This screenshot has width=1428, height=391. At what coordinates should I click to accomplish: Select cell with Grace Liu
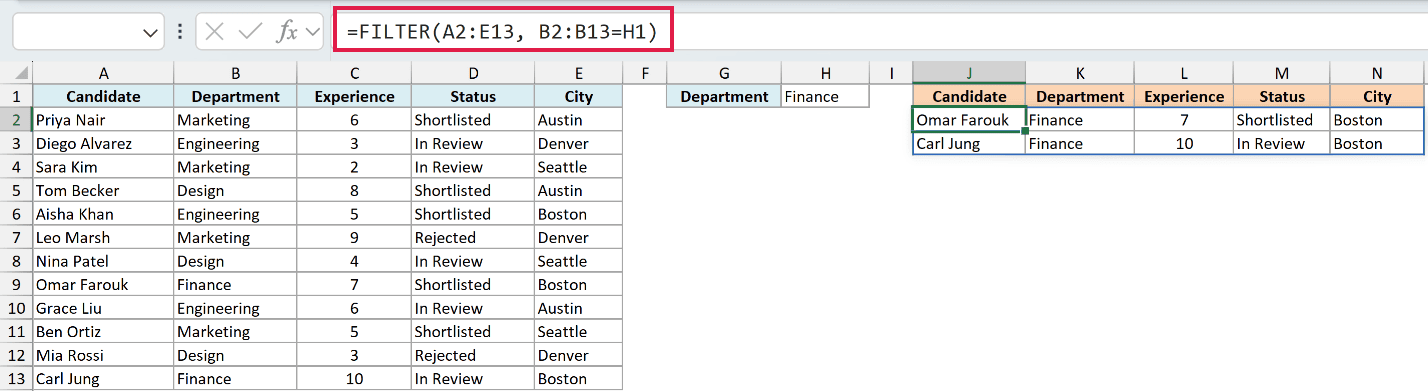tap(103, 308)
